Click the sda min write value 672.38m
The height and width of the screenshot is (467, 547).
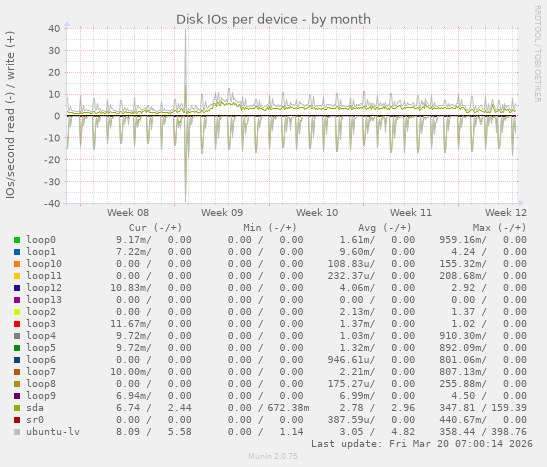click(x=288, y=408)
